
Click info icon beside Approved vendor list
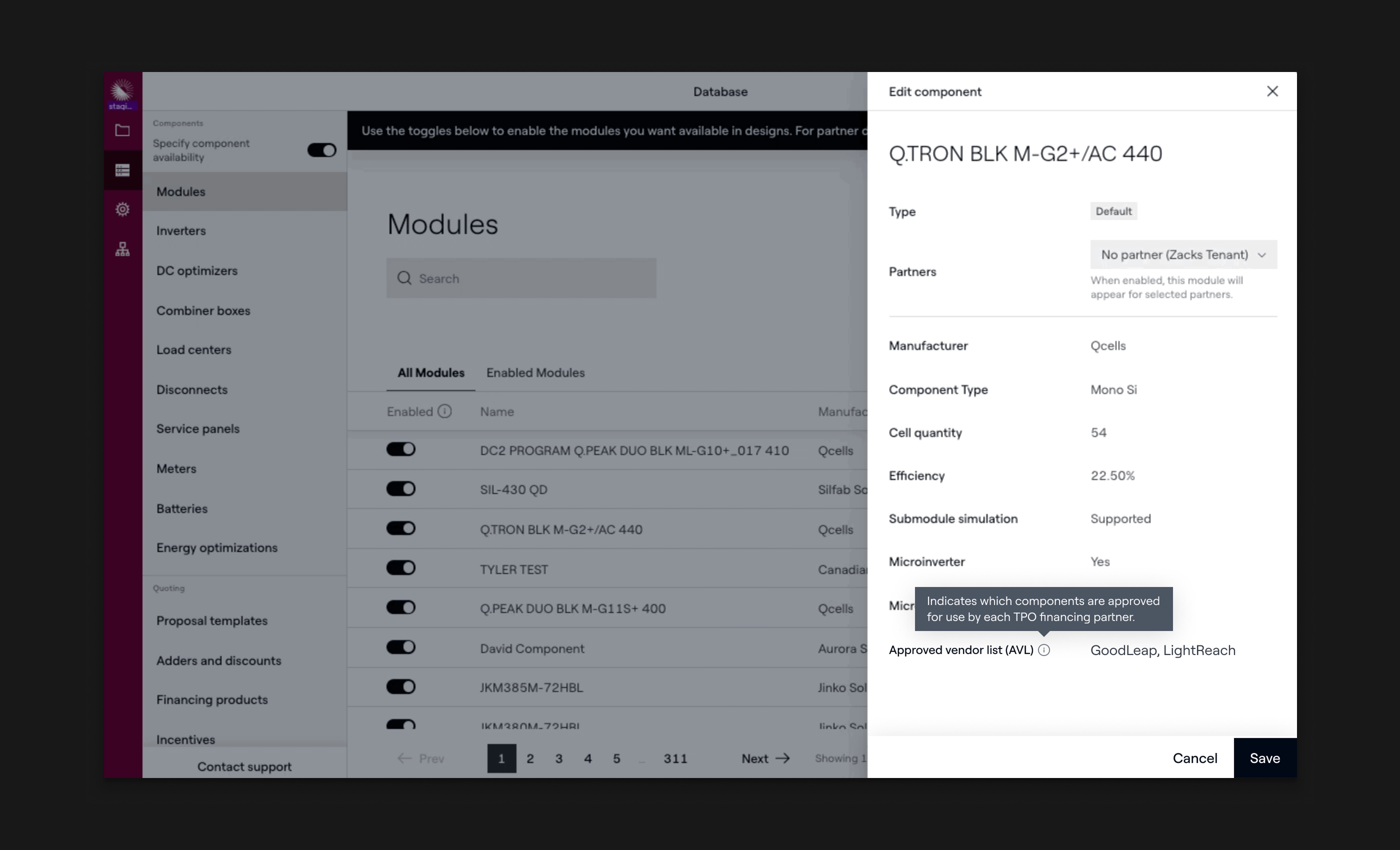(x=1044, y=650)
